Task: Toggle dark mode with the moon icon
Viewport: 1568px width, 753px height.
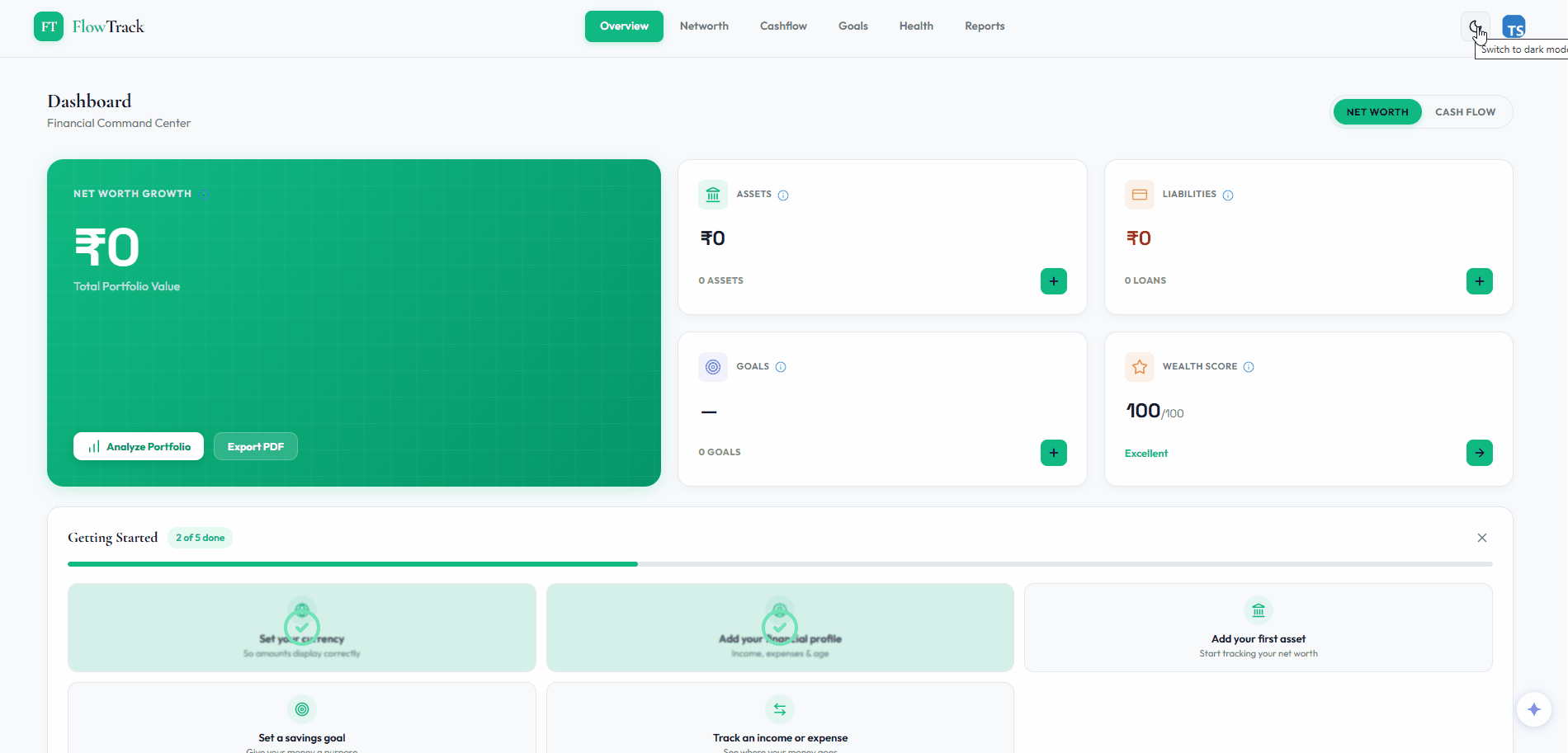Action: [1475, 26]
